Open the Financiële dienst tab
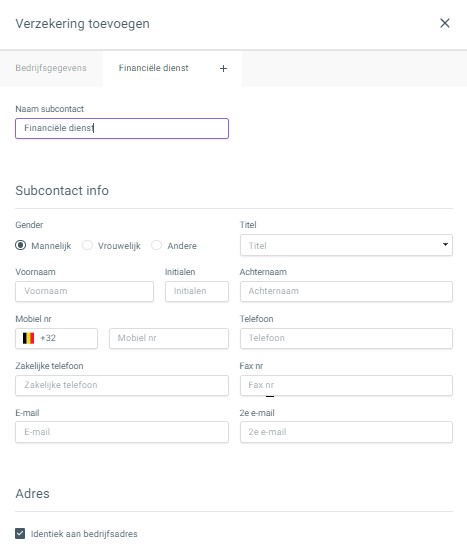 coord(153,68)
